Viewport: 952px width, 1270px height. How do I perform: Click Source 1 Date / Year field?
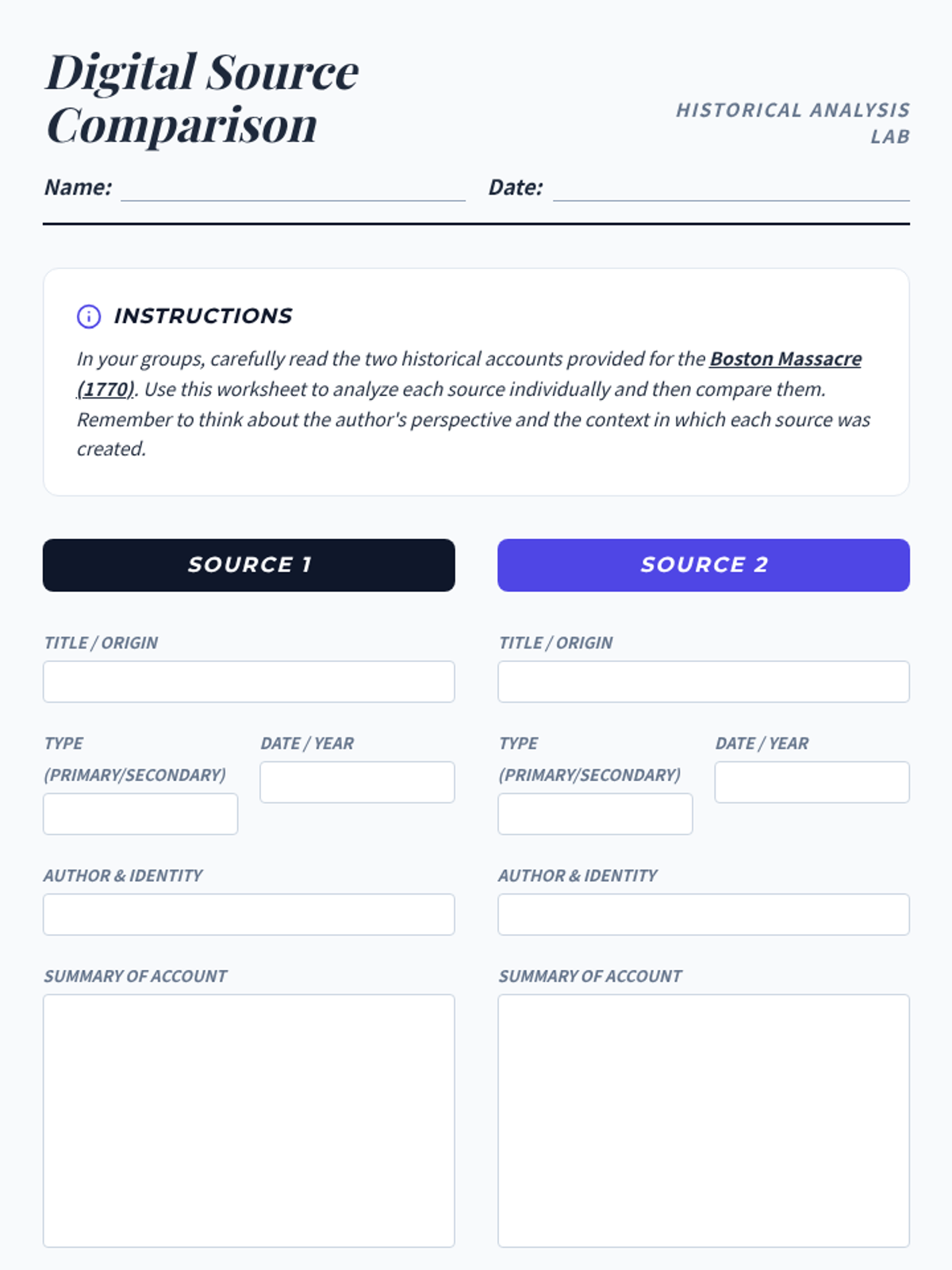[357, 782]
